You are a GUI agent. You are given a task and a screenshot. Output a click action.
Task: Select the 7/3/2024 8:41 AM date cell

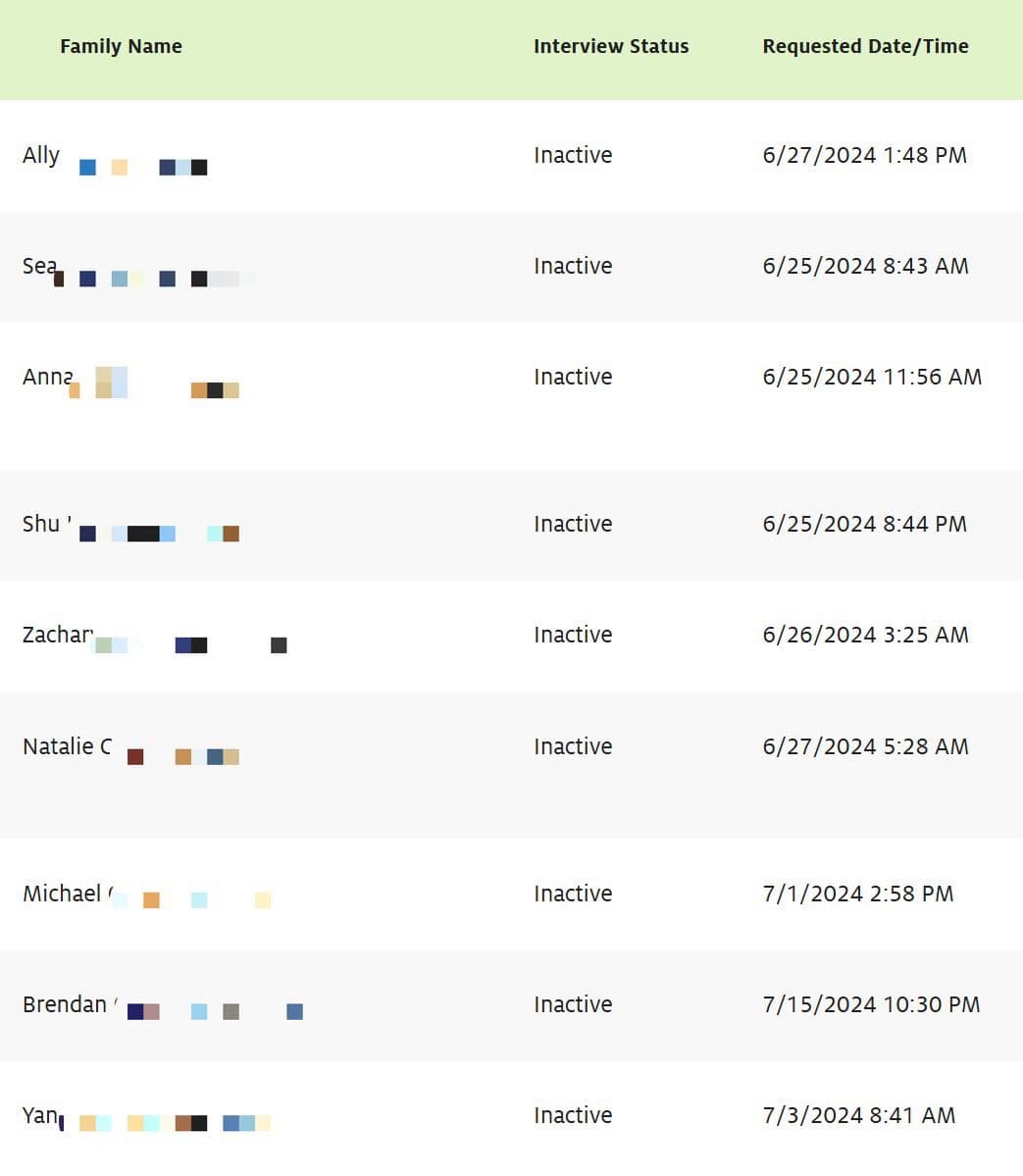[858, 1115]
